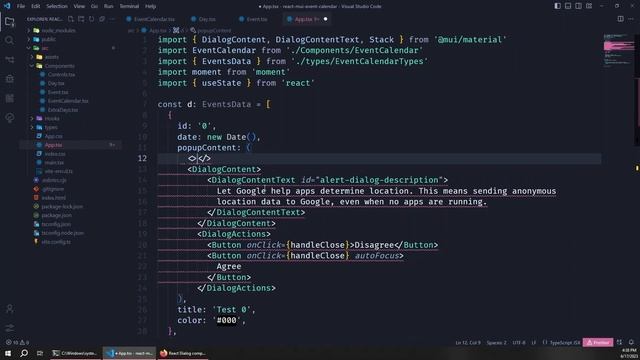Open the Source Control view
640x360 pixels.
click(x=9, y=60)
